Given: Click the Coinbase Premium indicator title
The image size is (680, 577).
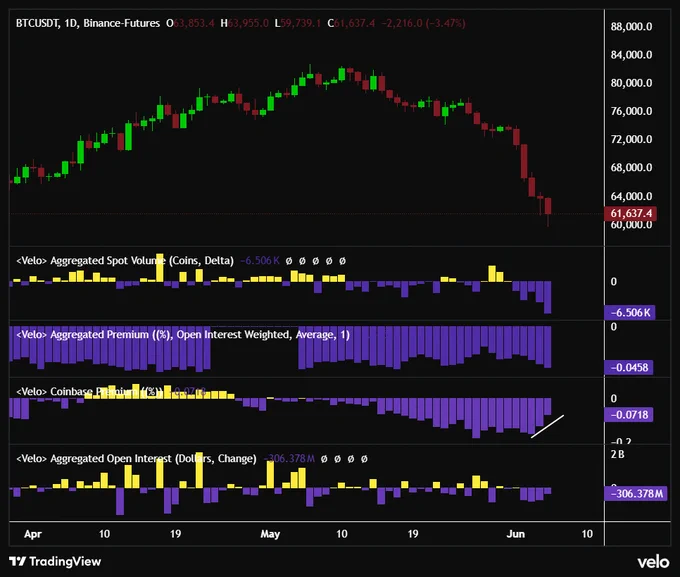Looking at the screenshot, I should 89,391.
